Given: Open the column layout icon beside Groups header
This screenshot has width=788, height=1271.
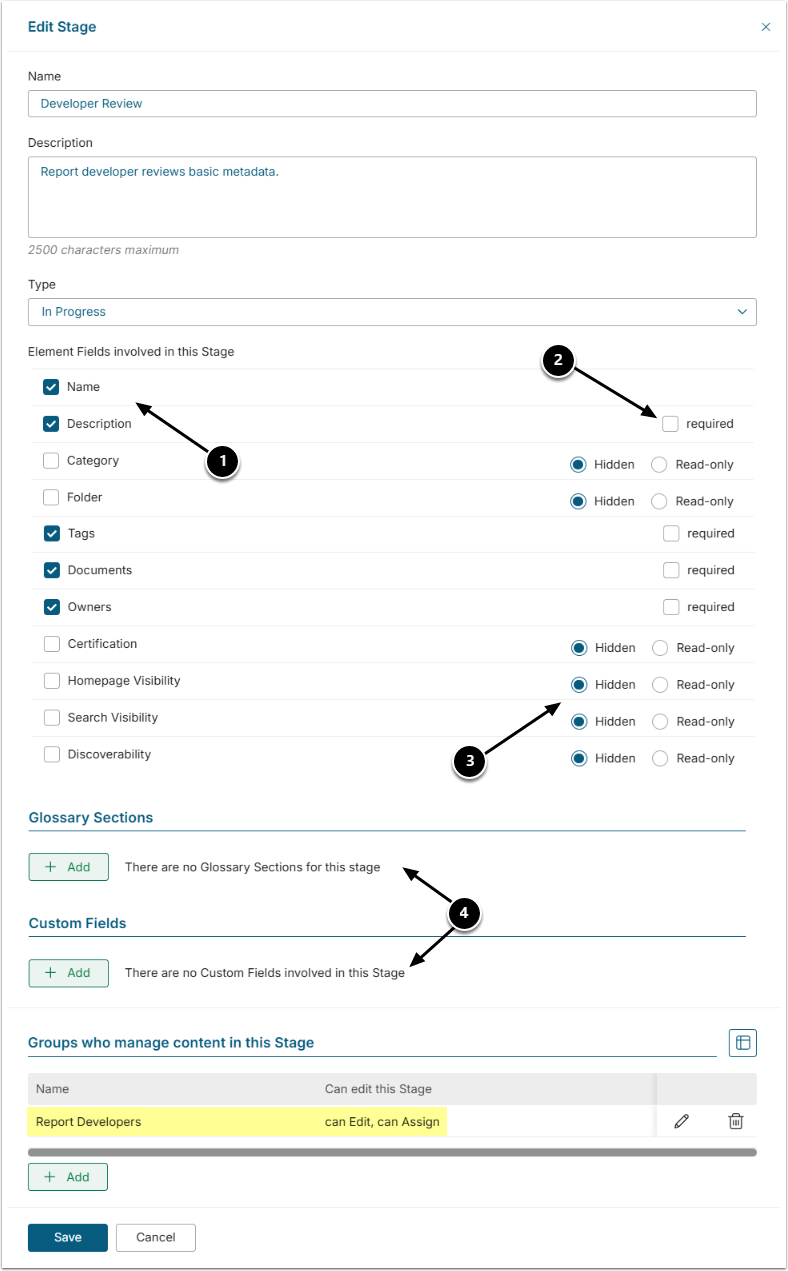Looking at the screenshot, I should coord(742,1043).
